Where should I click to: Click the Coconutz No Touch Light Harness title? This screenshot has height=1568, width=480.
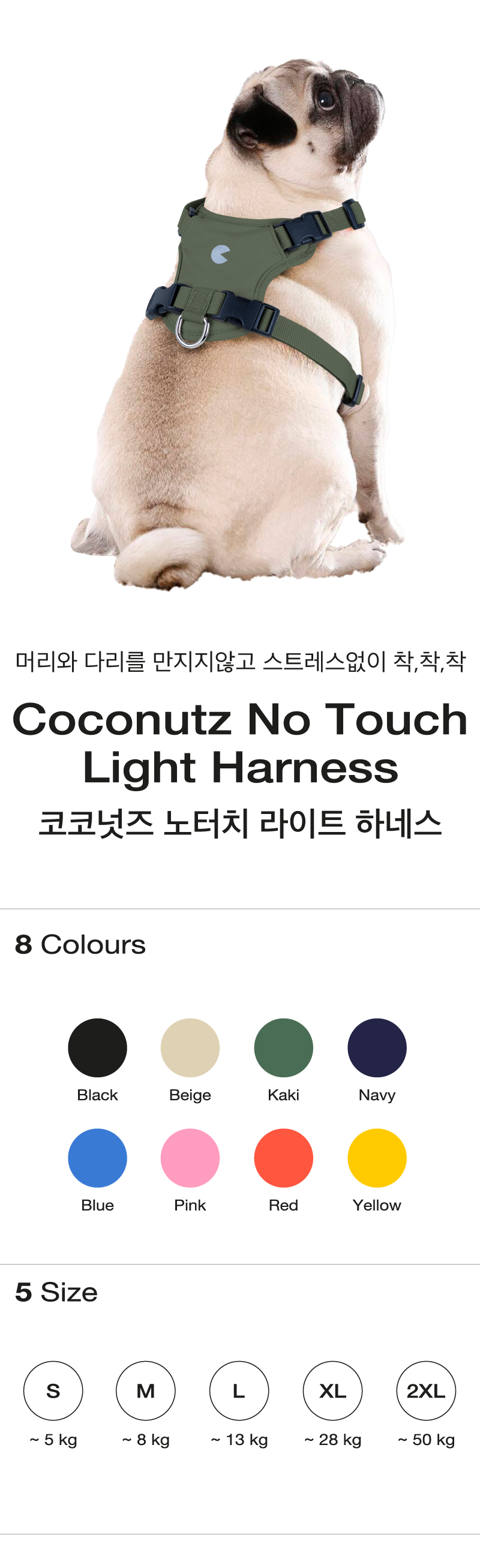(240, 743)
